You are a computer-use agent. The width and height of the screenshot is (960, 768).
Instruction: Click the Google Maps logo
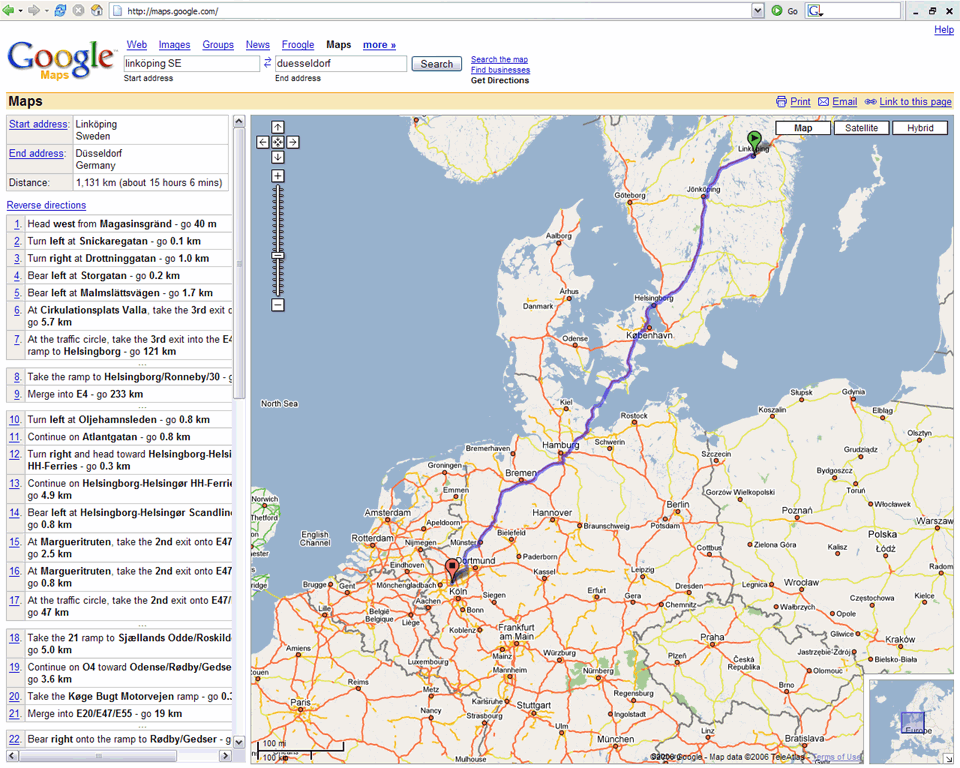pyautogui.click(x=61, y=59)
